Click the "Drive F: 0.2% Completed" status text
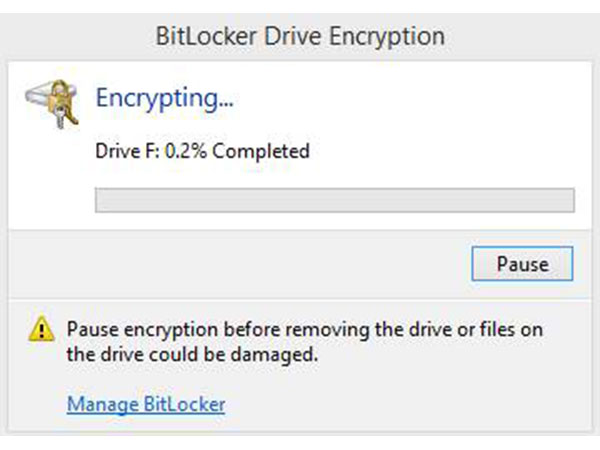The width and height of the screenshot is (600, 450). [201, 152]
